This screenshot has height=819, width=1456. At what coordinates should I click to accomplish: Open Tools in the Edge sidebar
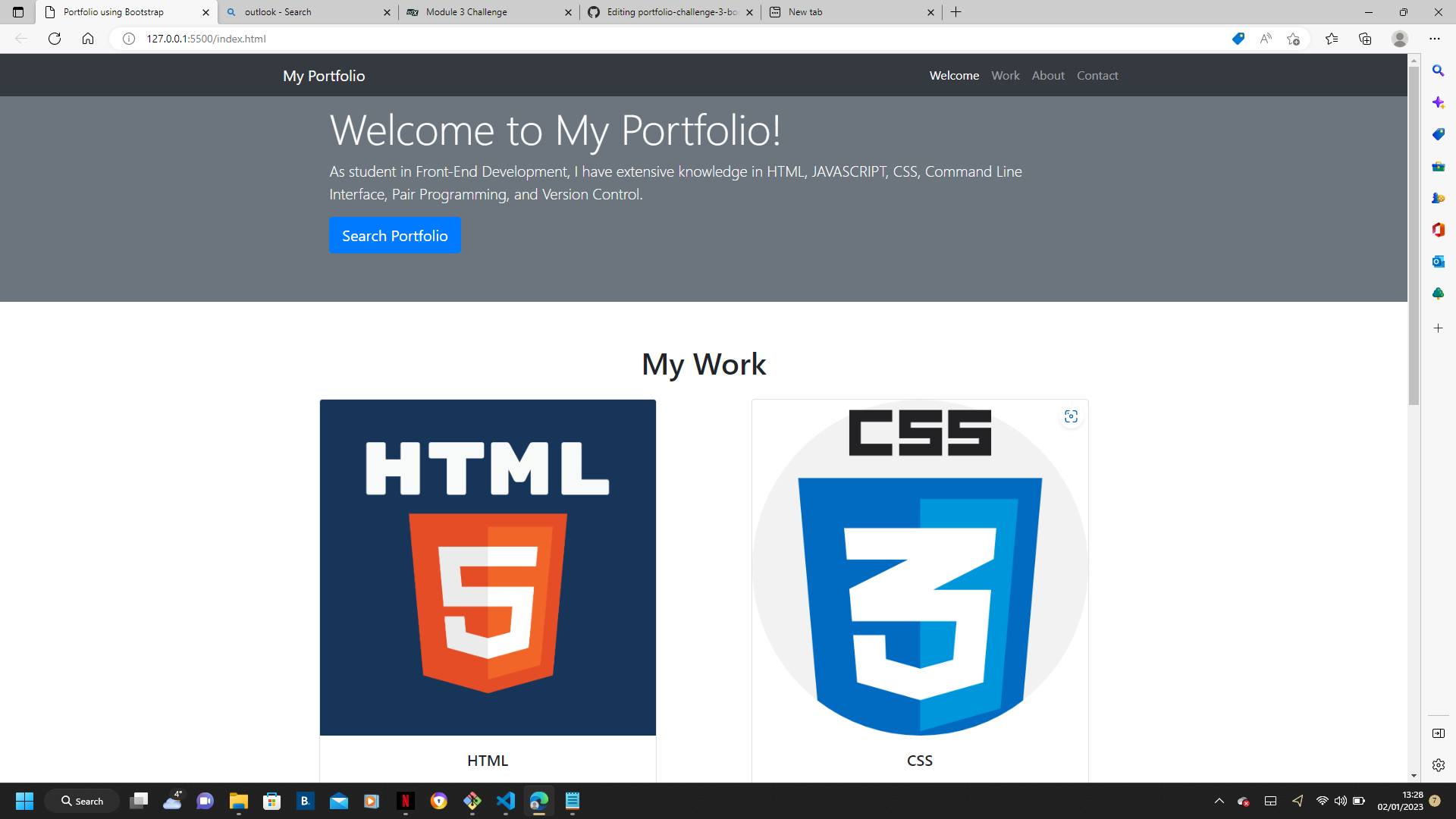coord(1439,166)
